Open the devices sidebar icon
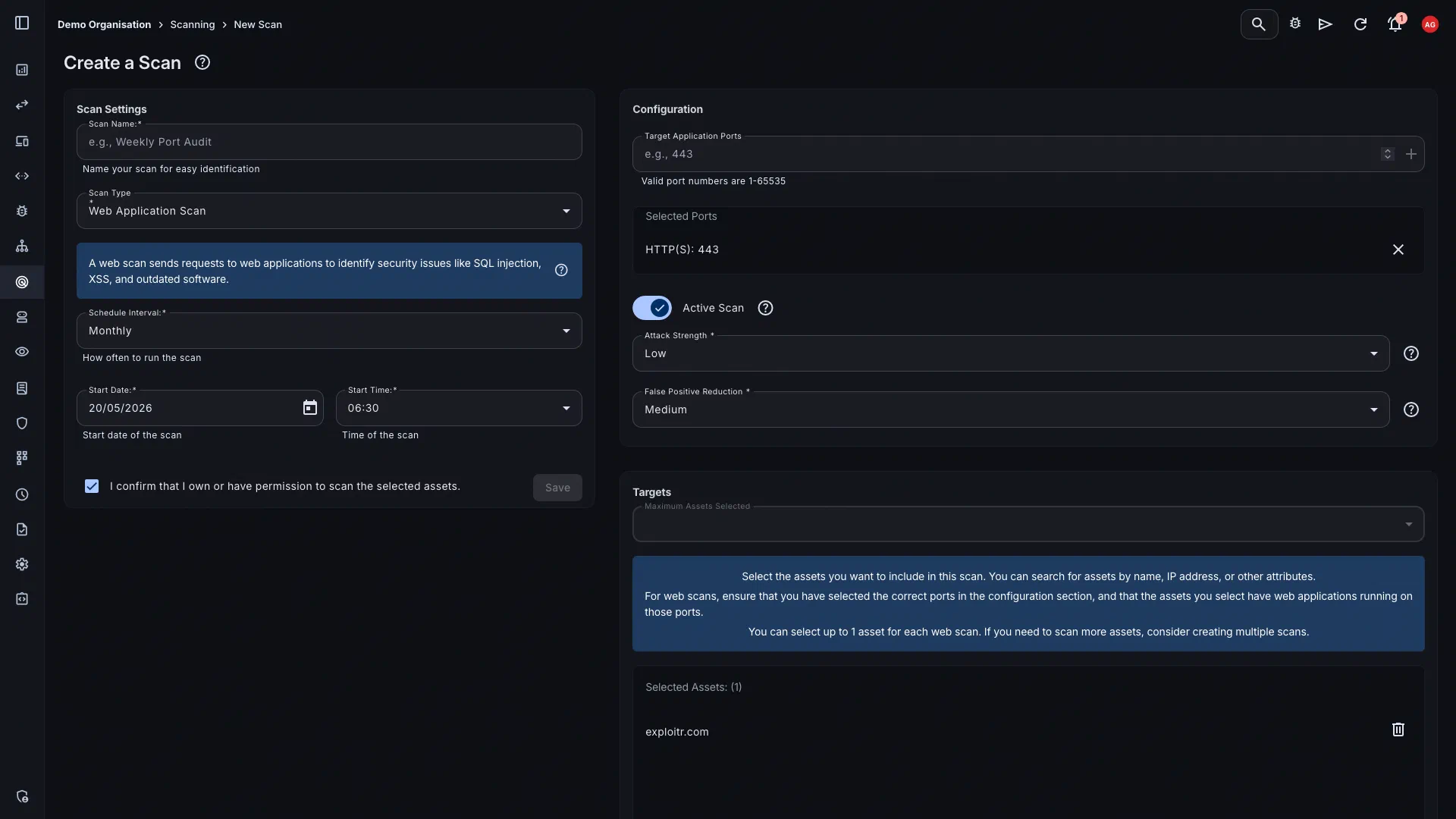 (22, 141)
